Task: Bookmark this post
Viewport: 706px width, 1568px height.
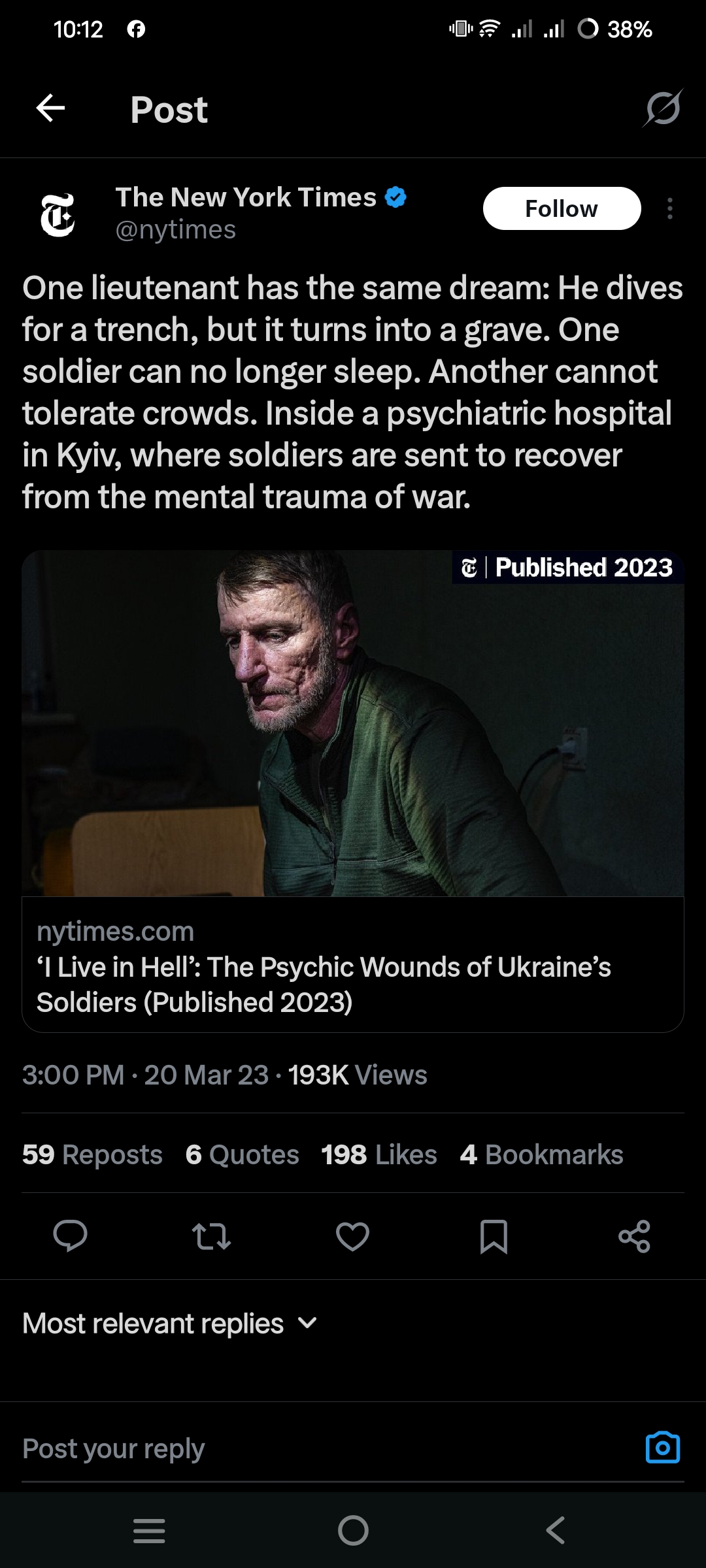Action: [494, 1236]
